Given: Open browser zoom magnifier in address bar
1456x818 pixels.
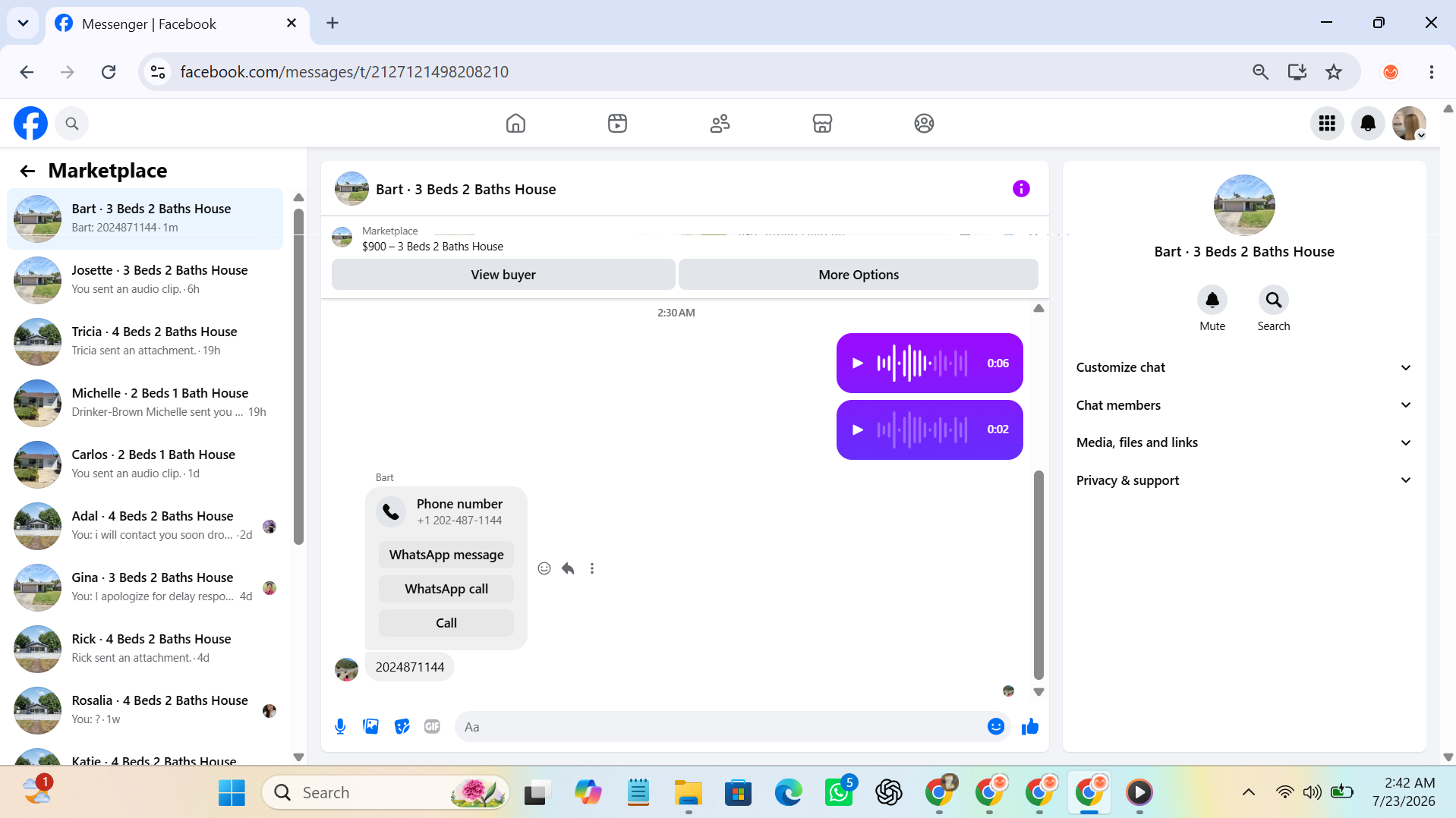Looking at the screenshot, I should [1260, 72].
